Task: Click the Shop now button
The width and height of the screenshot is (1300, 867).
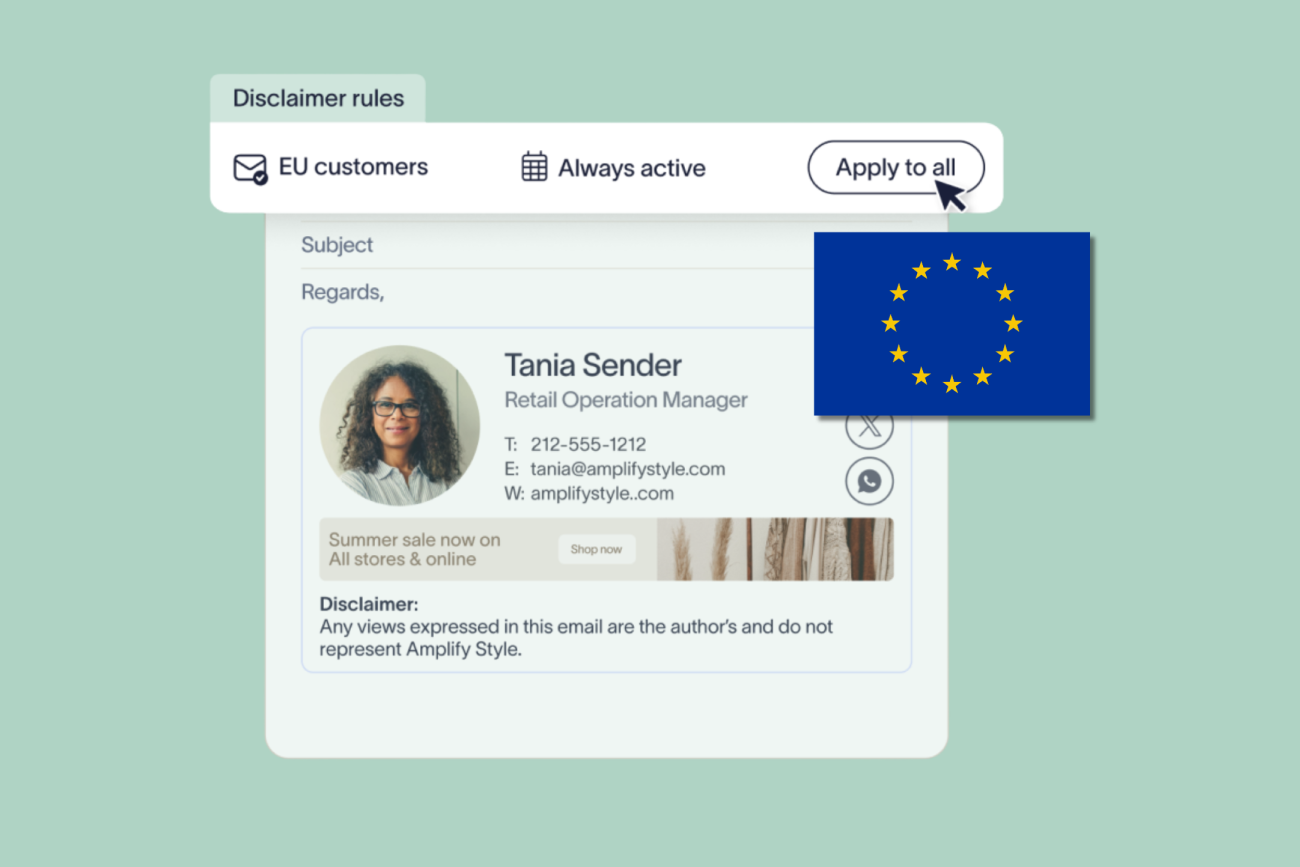Action: pyautogui.click(x=596, y=549)
